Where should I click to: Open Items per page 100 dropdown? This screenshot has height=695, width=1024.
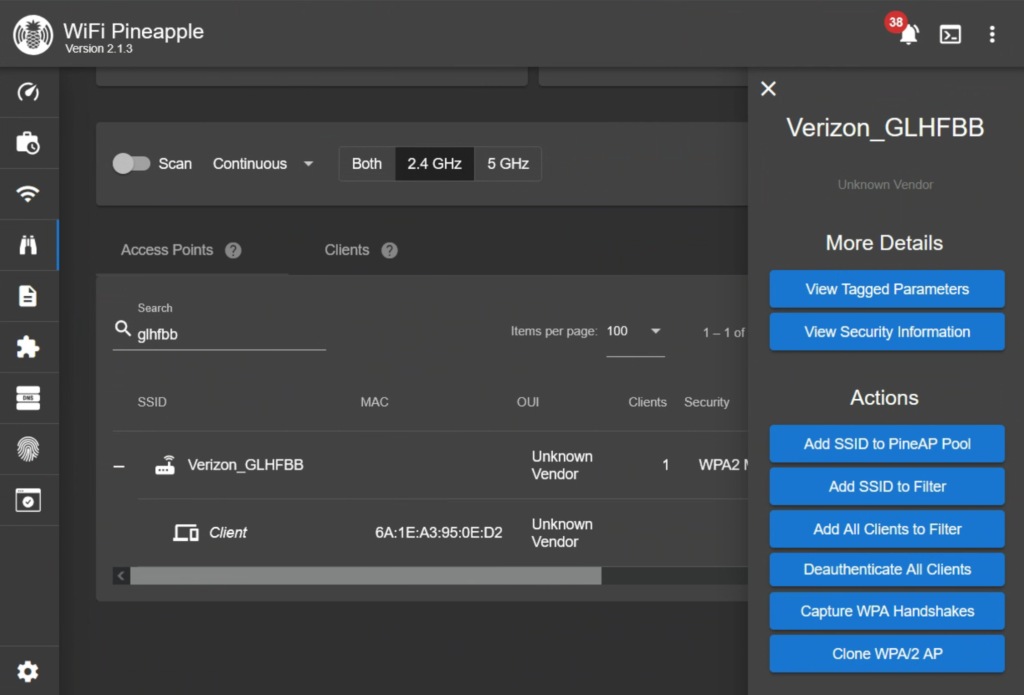point(635,332)
